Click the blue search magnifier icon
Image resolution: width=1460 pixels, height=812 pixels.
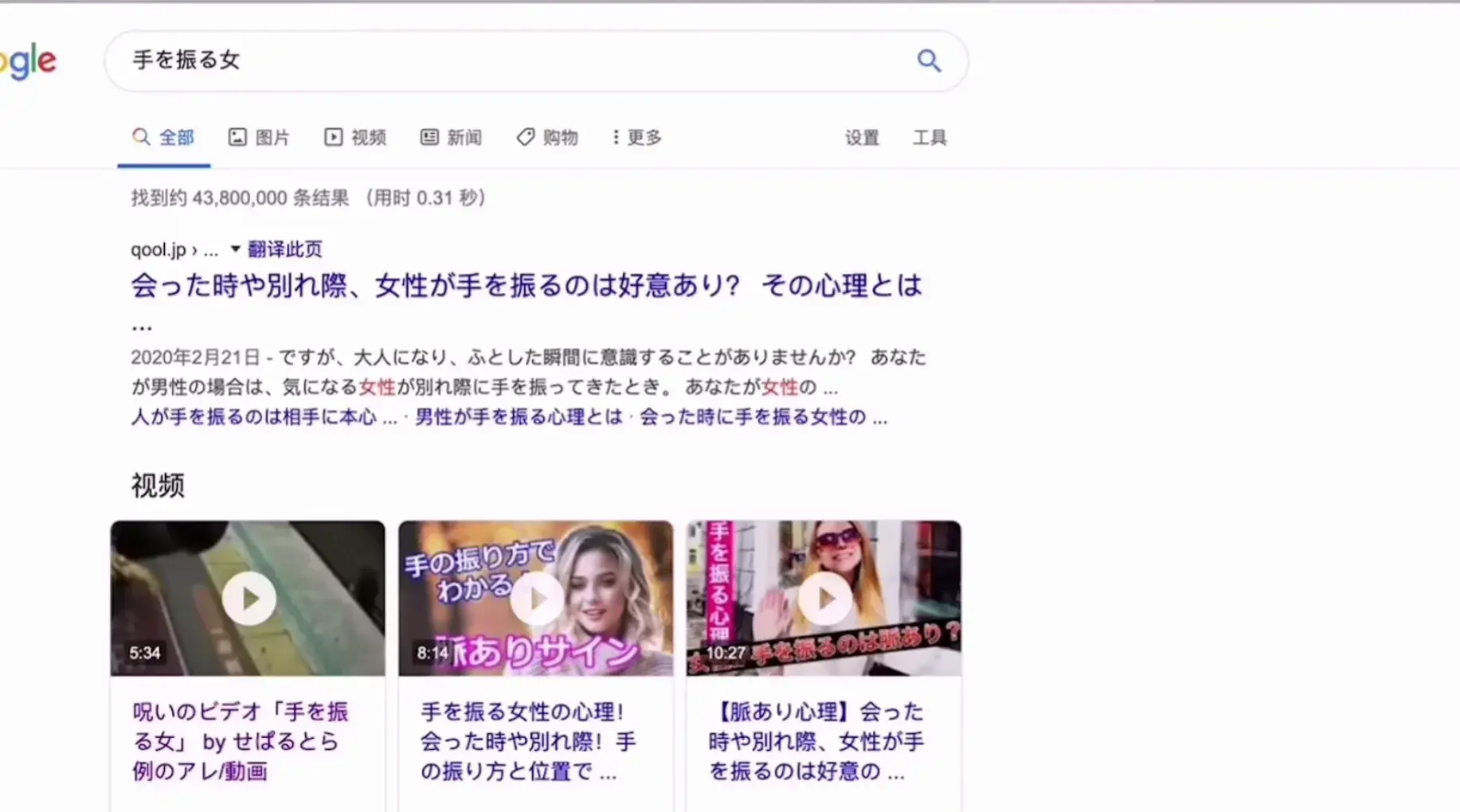[x=929, y=61]
